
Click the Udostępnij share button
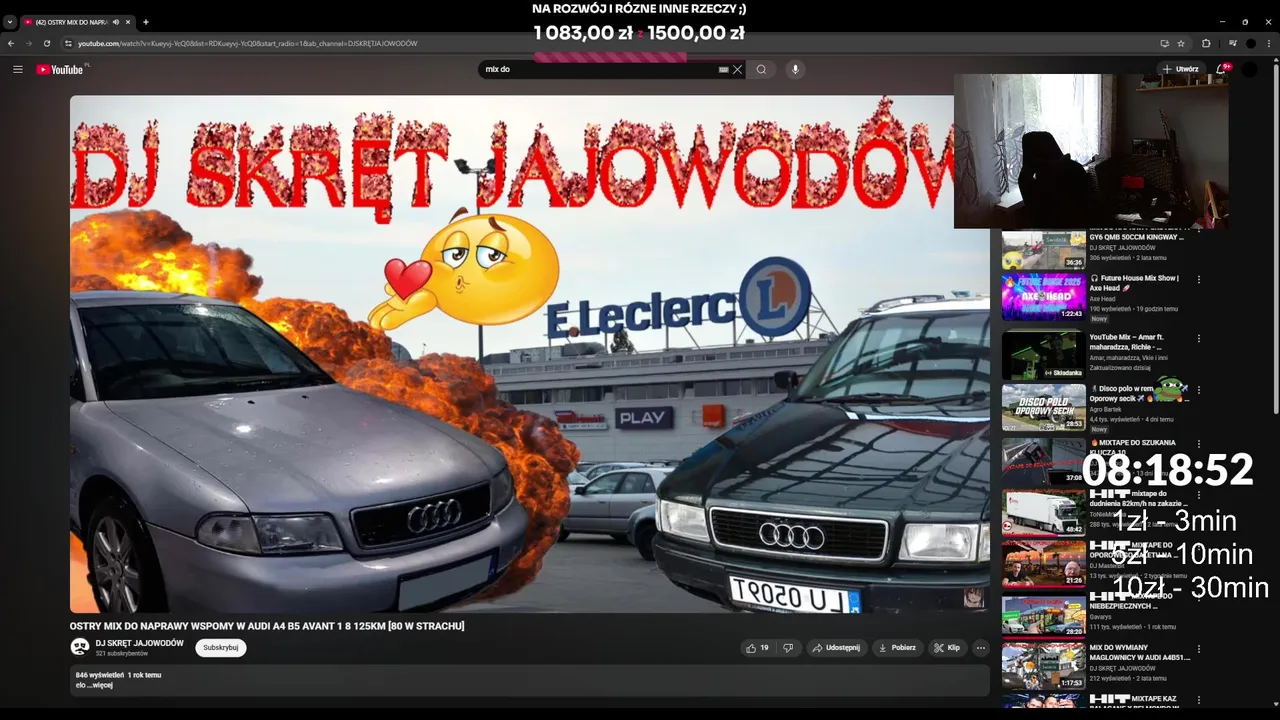(836, 648)
